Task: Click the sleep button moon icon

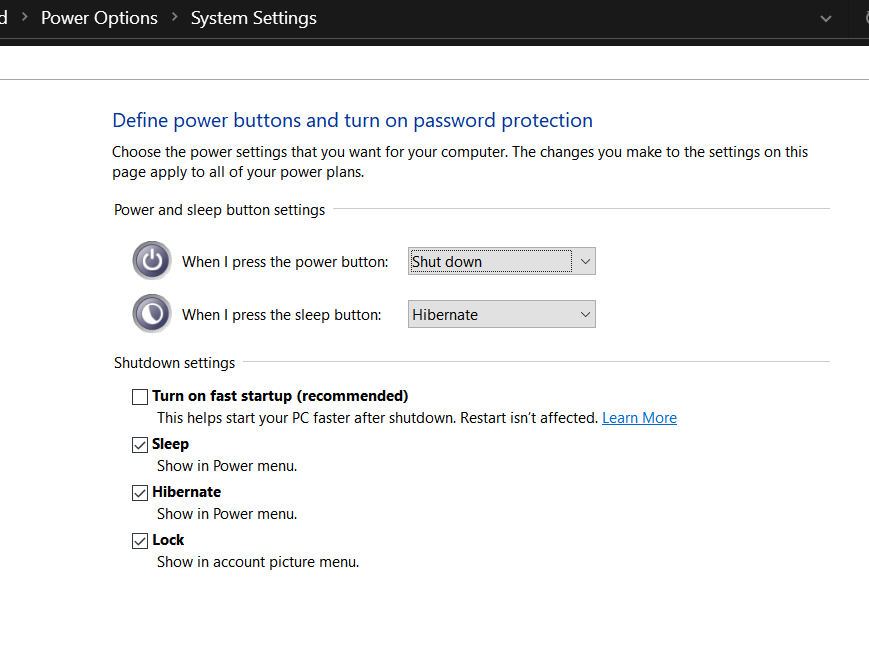Action: (x=152, y=313)
